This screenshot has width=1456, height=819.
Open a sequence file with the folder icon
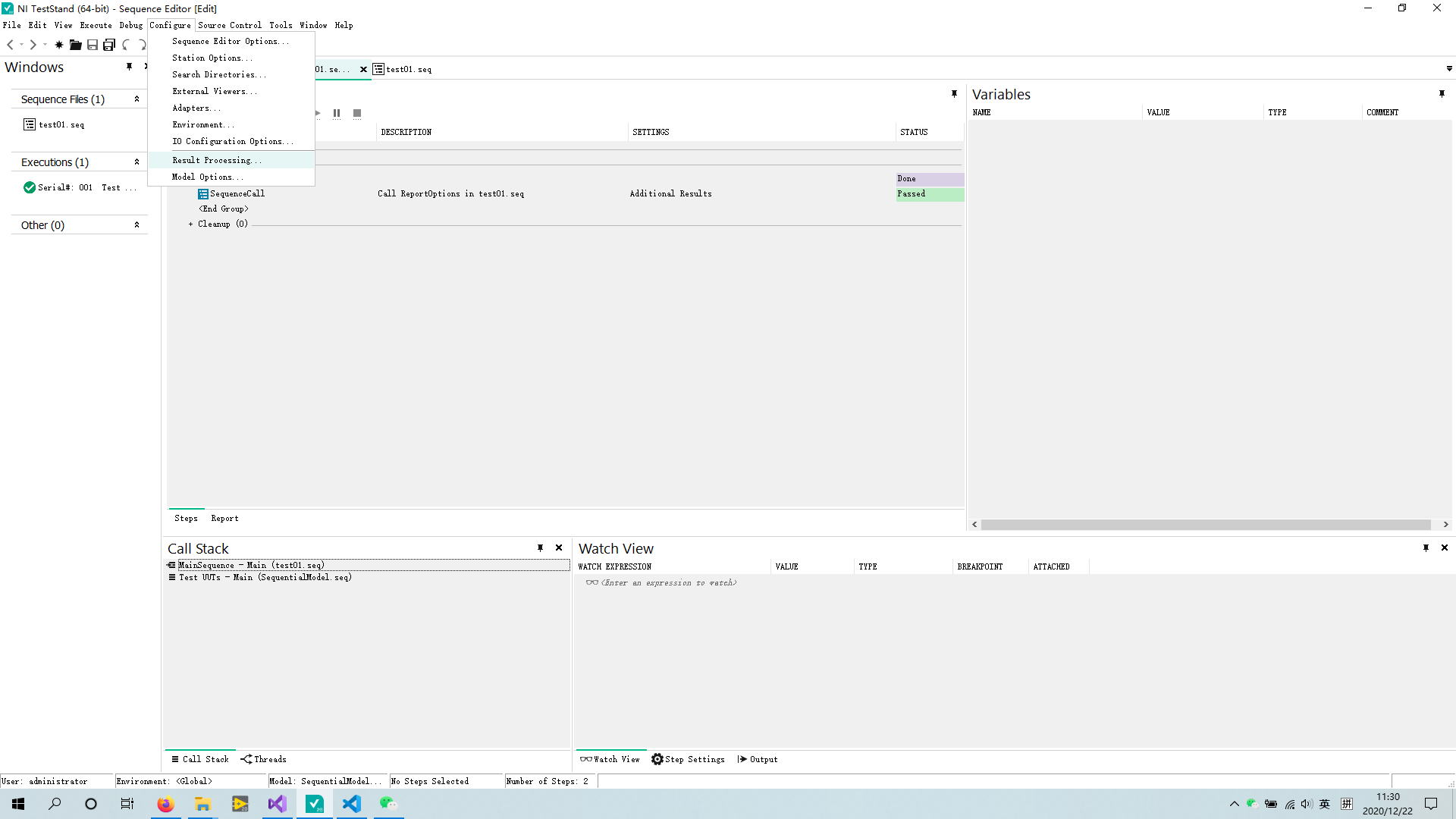pyautogui.click(x=75, y=45)
